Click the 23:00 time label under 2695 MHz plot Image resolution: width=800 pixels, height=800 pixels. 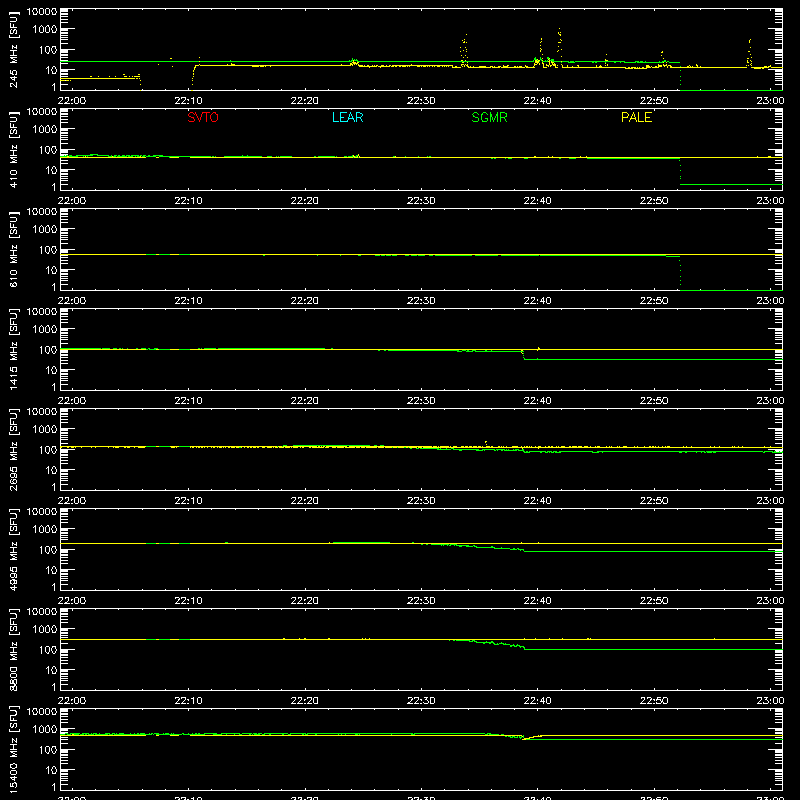tap(770, 501)
